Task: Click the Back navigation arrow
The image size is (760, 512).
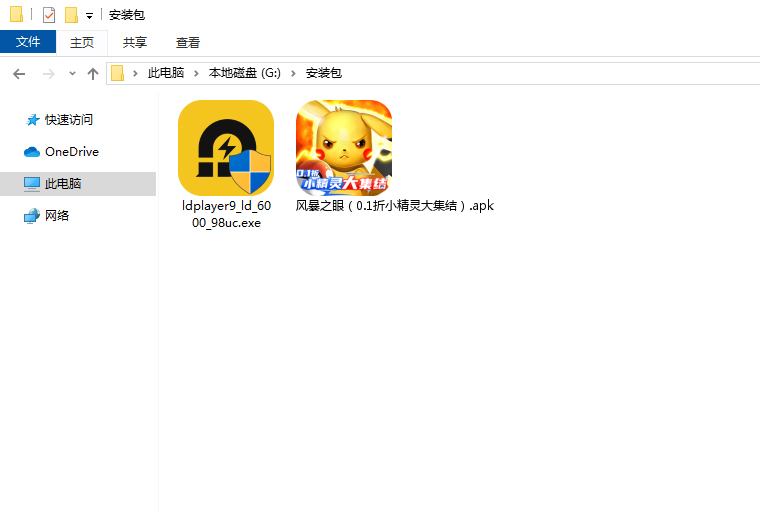Action: (x=19, y=74)
